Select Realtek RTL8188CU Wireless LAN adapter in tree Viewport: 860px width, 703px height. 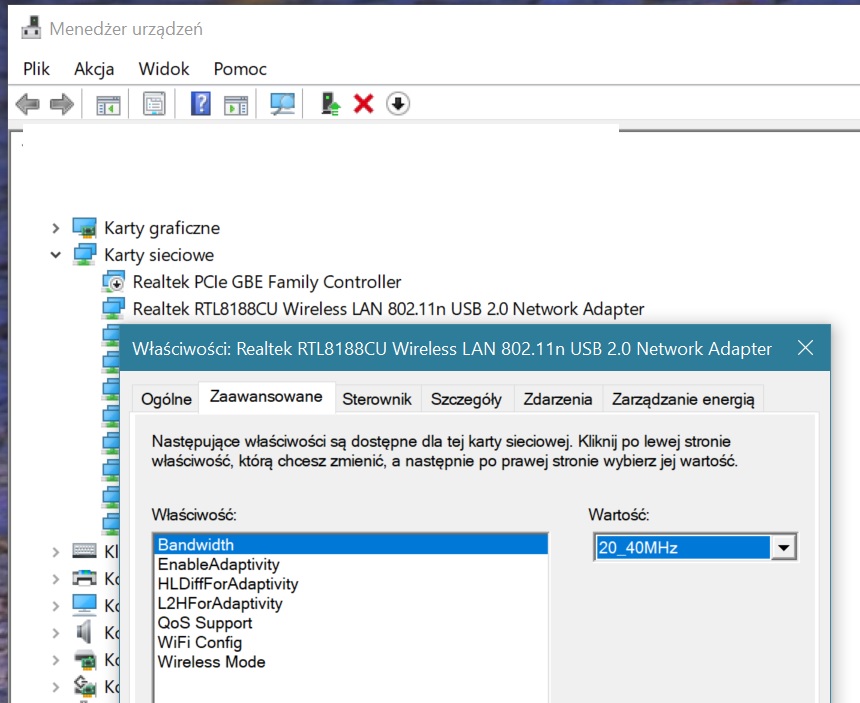pyautogui.click(x=388, y=308)
